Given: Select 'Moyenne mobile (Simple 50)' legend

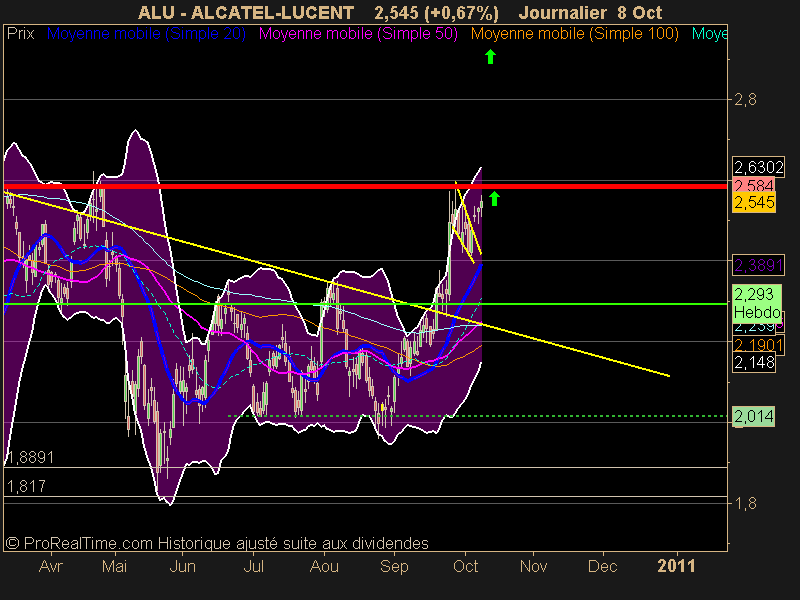Looking at the screenshot, I should tap(358, 34).
